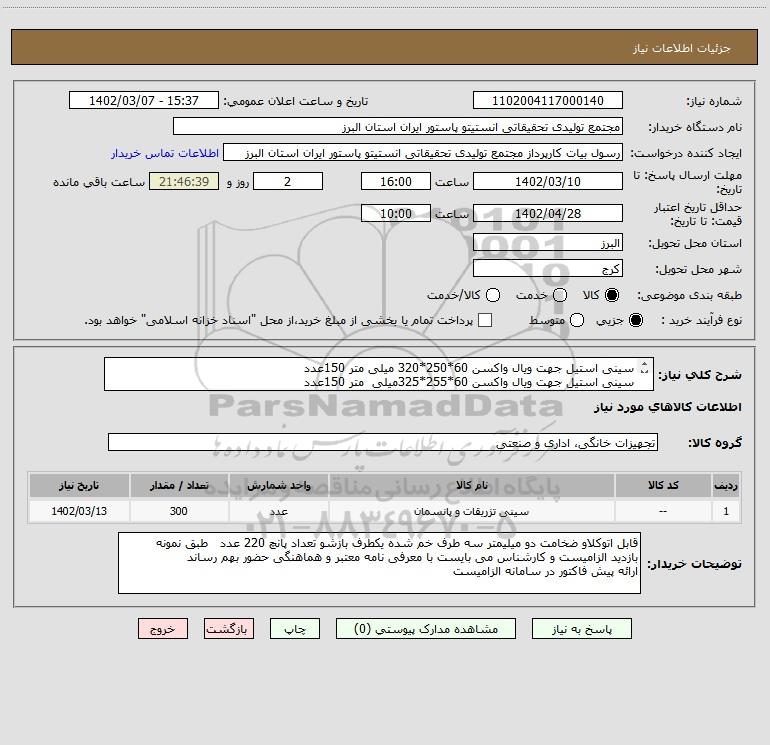The height and width of the screenshot is (745, 770).
Task: Click the نوع فرآیند خرید label
Action: point(701,320)
